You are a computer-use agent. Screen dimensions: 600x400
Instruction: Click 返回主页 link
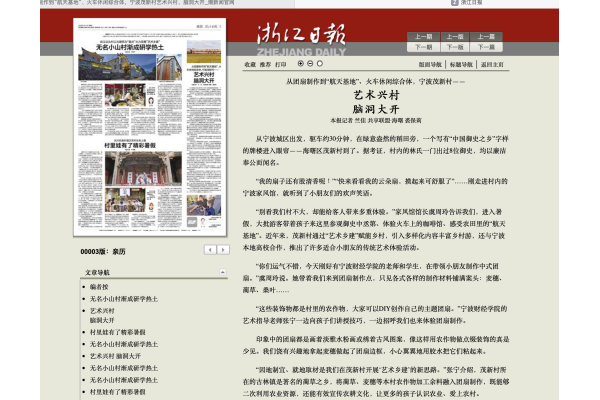pyautogui.click(x=492, y=63)
